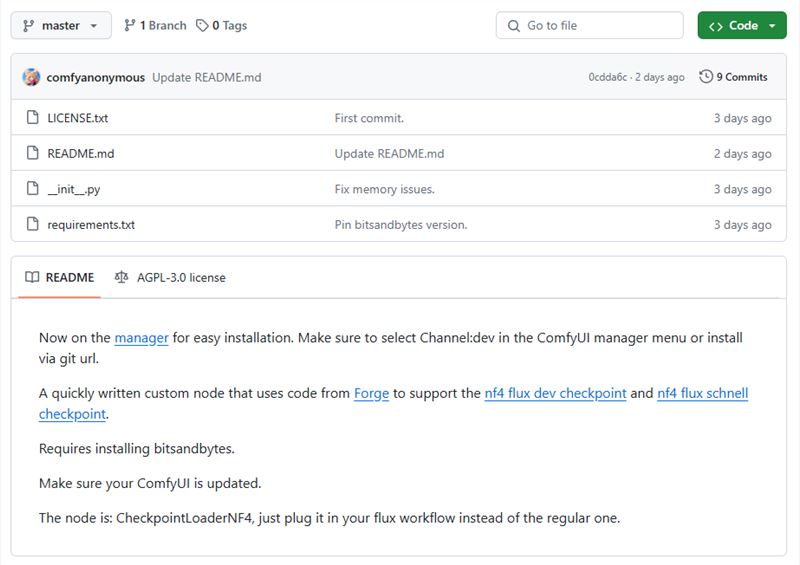View the 1 Branch link
This screenshot has width=800, height=565.
[156, 26]
